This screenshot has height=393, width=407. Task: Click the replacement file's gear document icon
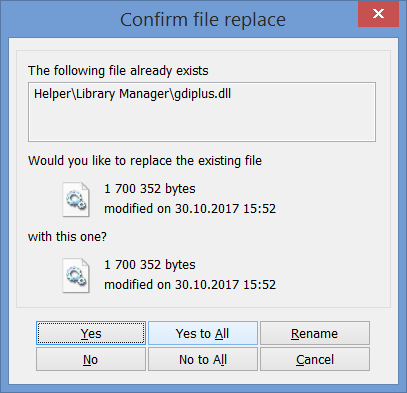(76, 275)
